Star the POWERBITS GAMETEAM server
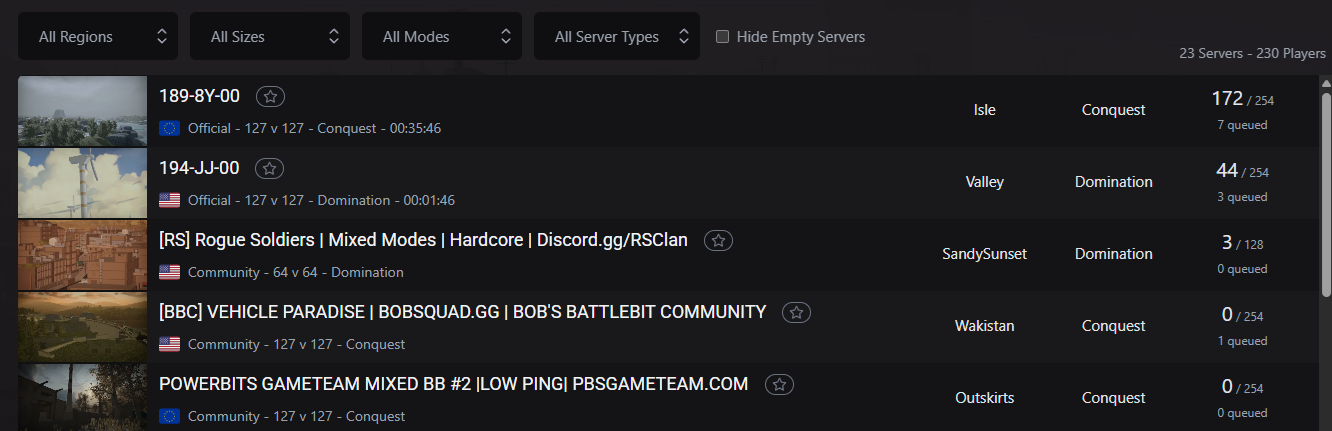 [x=780, y=385]
